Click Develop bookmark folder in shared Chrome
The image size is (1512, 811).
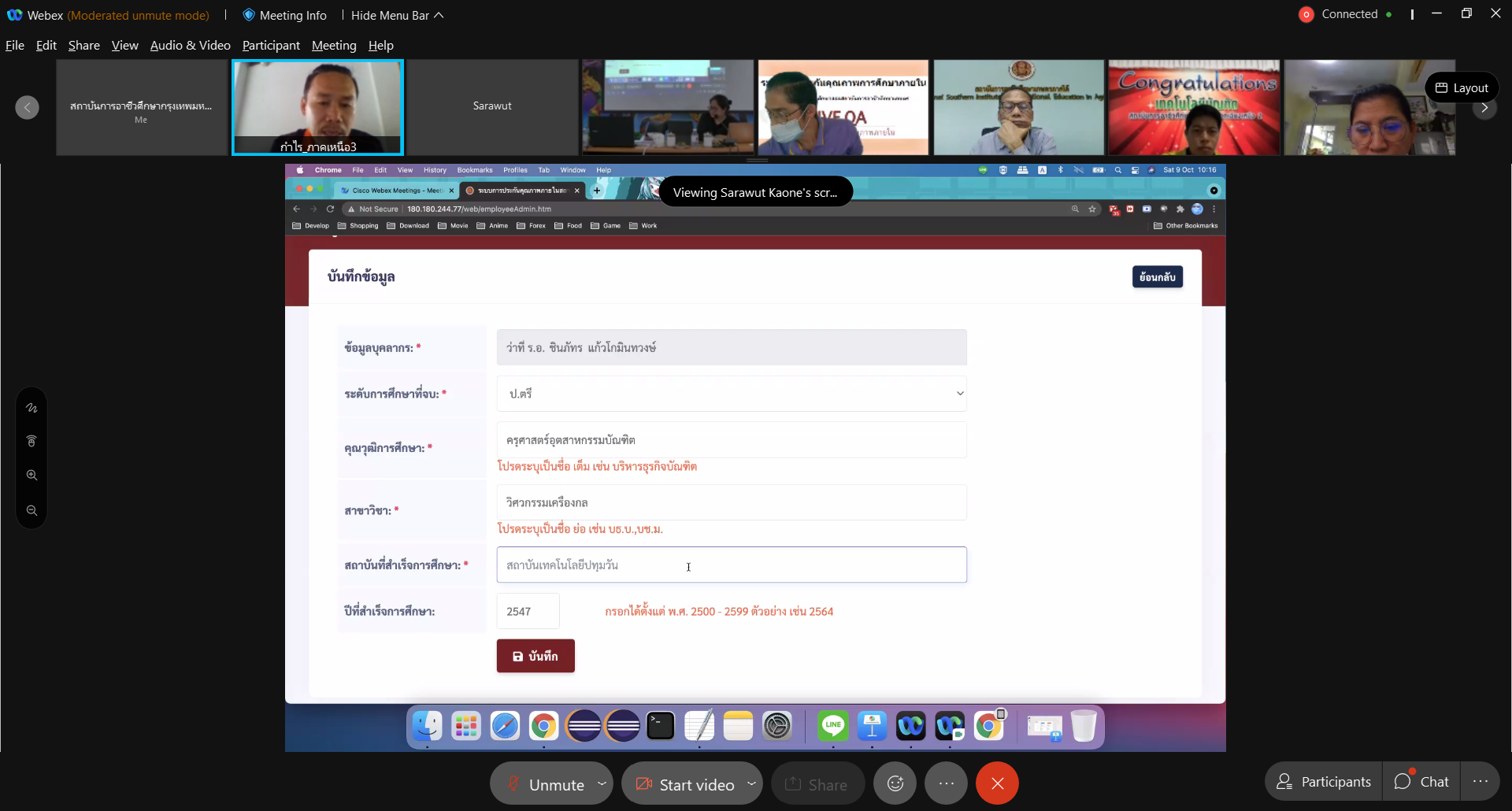[x=311, y=226]
